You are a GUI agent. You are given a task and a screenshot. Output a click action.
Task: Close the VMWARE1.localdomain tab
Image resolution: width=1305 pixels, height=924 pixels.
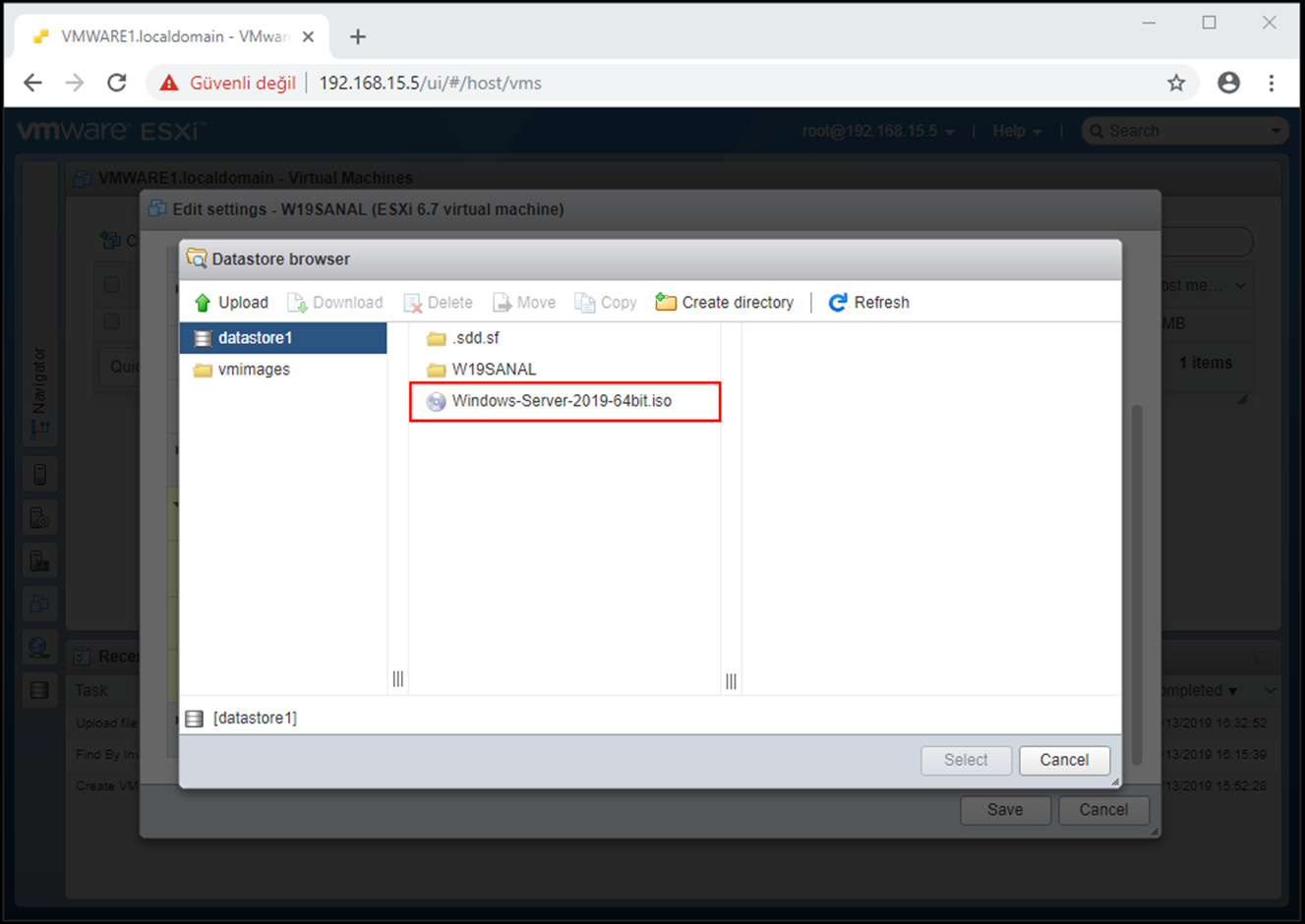pos(308,36)
